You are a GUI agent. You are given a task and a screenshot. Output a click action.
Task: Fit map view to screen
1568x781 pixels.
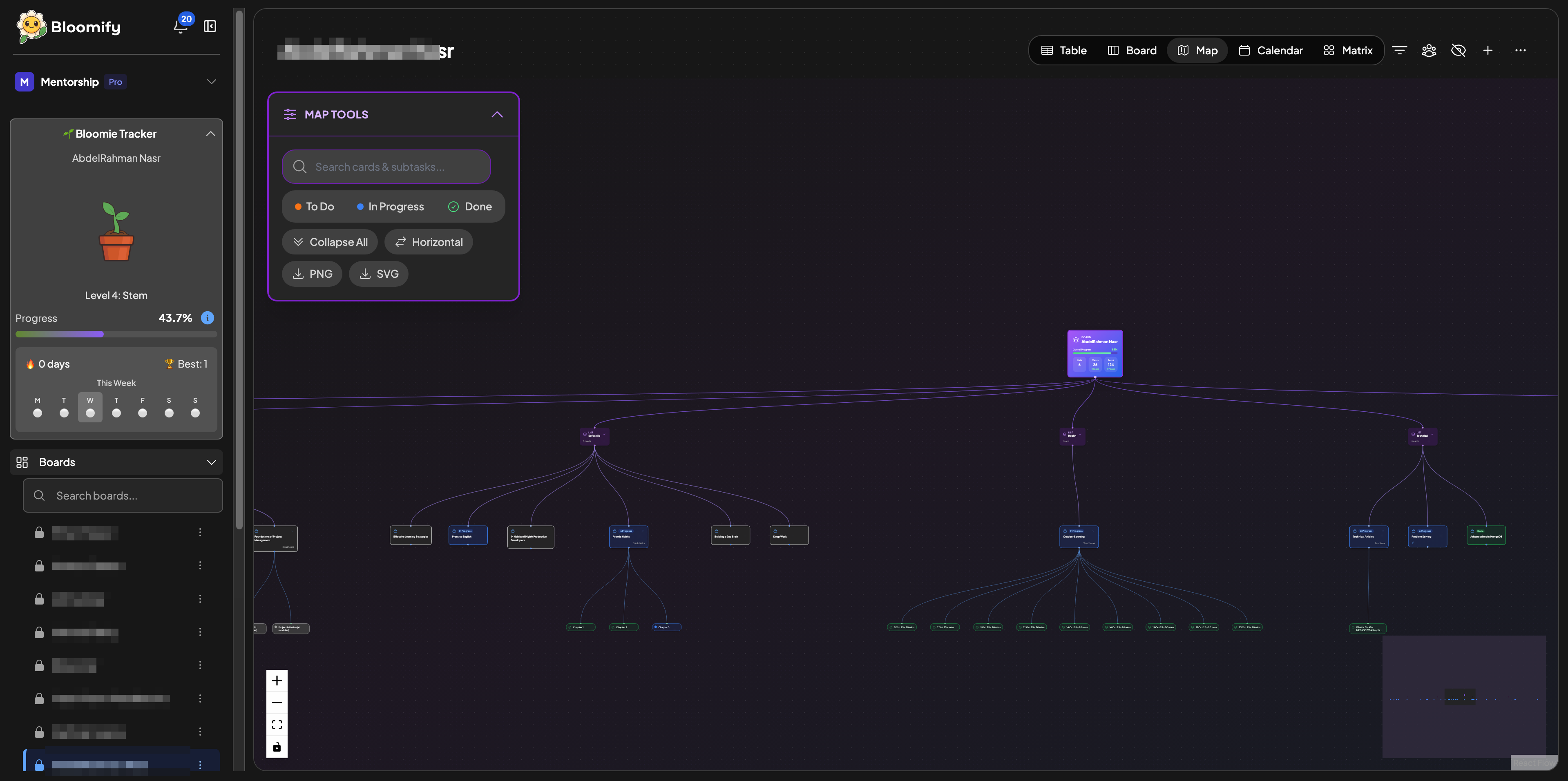(x=277, y=724)
